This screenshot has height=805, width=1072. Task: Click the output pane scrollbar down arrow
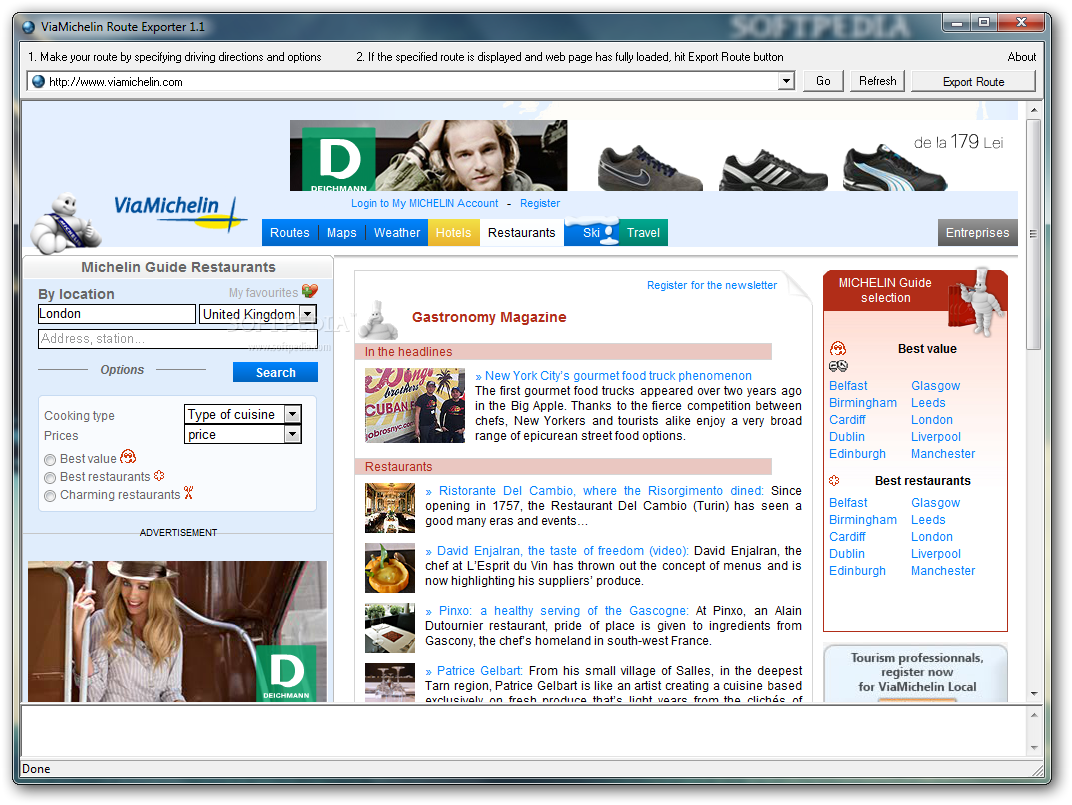point(1033,748)
